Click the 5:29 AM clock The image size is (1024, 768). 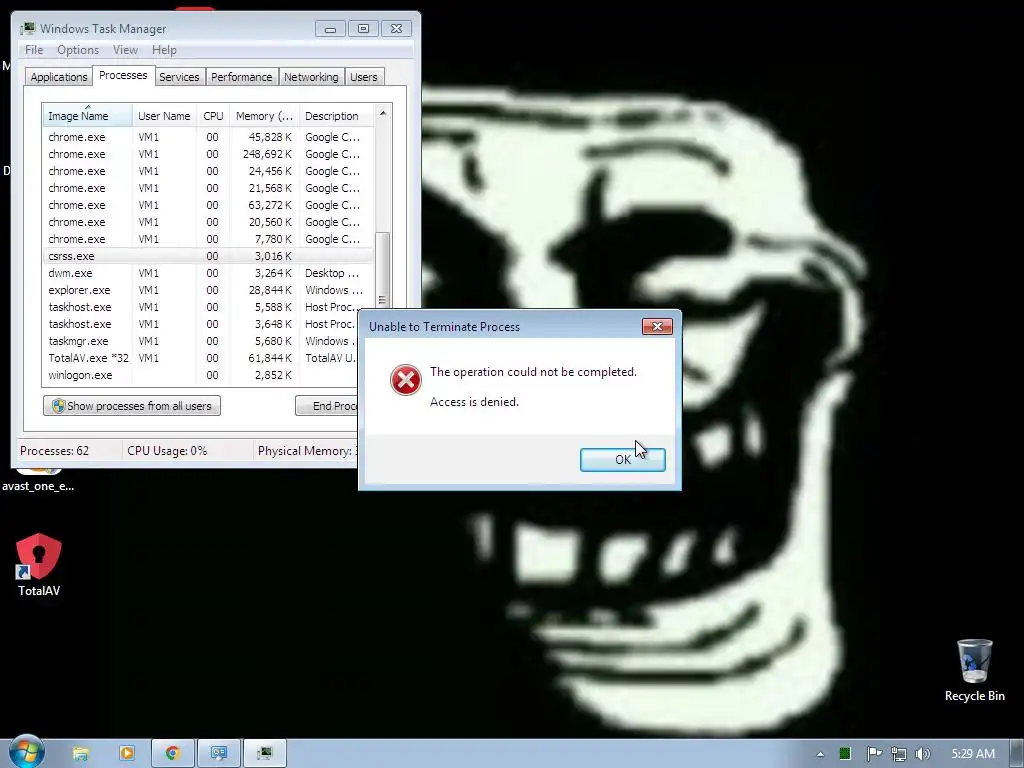coord(973,754)
